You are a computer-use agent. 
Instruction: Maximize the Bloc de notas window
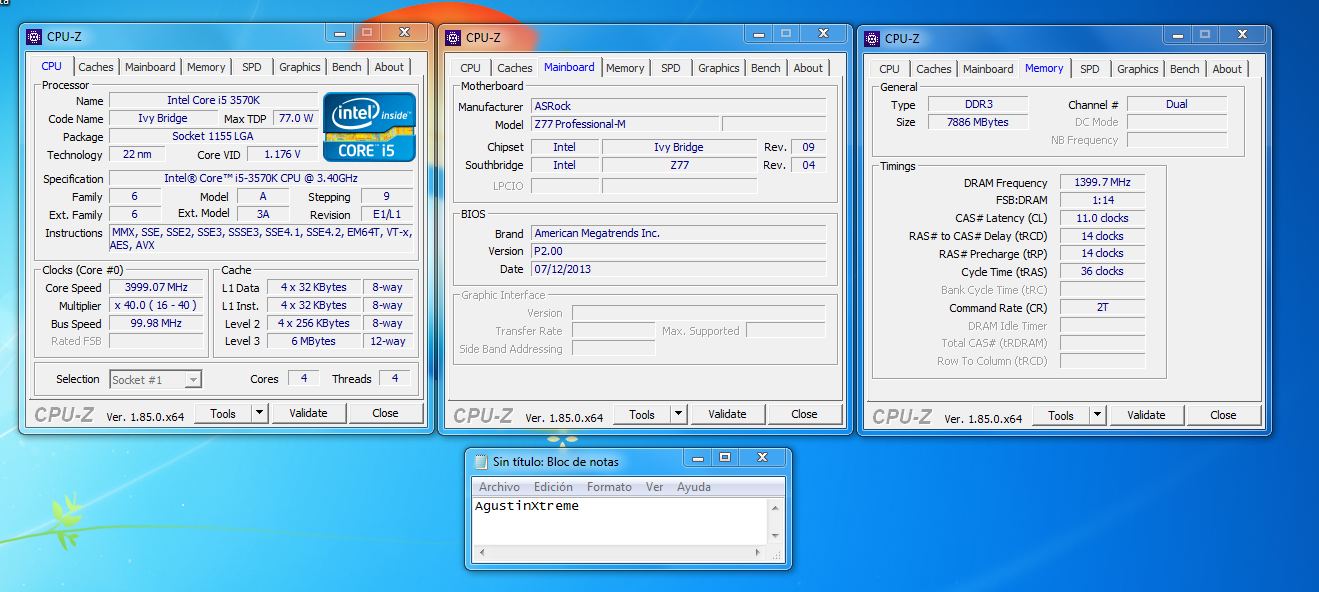coord(725,458)
